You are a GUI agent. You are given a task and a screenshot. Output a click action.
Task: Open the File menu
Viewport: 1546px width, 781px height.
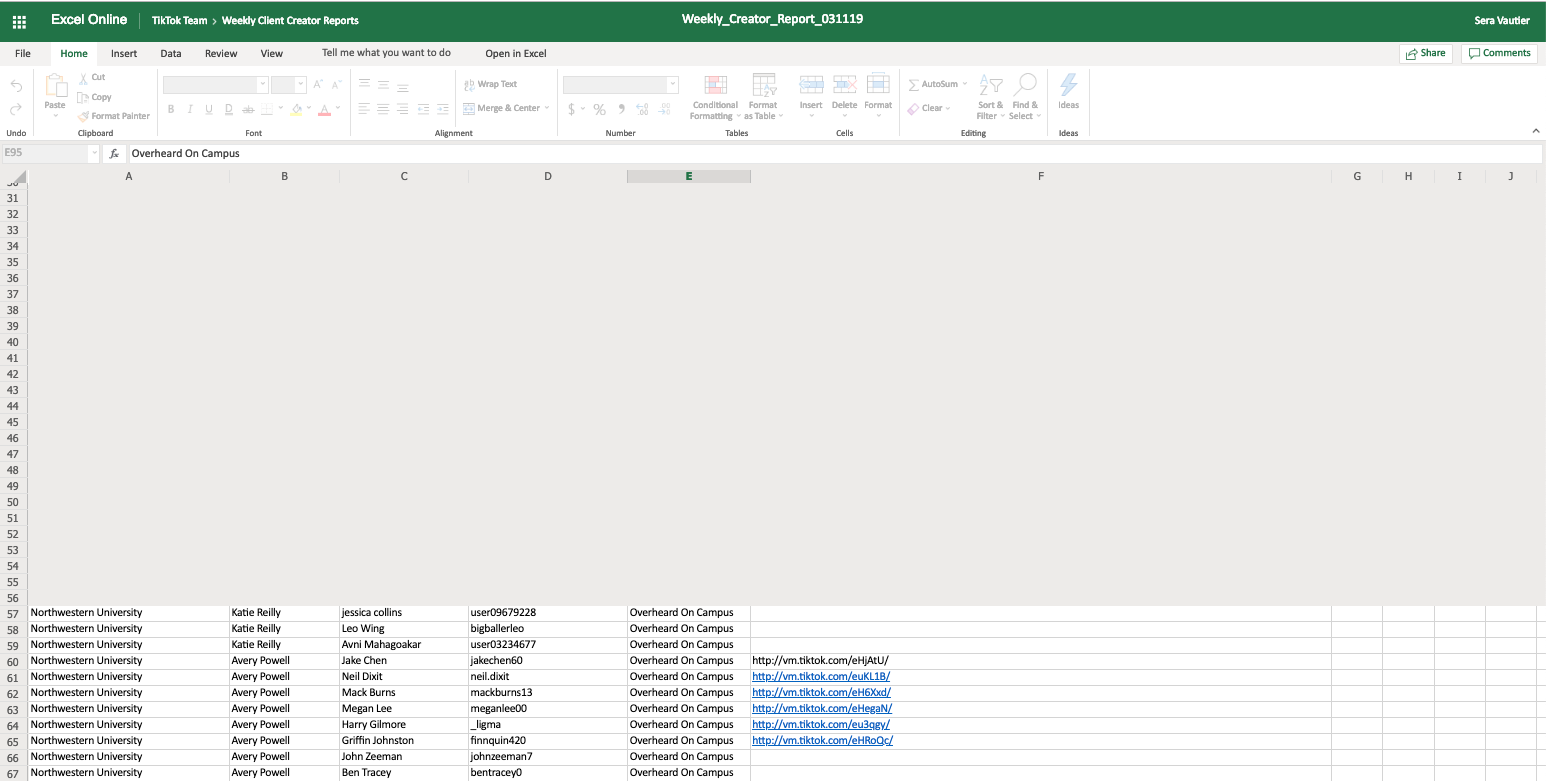[x=22, y=53]
